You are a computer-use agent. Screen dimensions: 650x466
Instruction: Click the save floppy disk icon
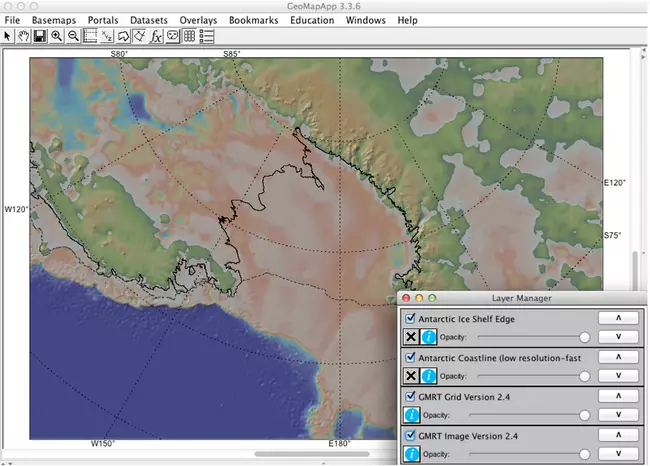coord(39,36)
